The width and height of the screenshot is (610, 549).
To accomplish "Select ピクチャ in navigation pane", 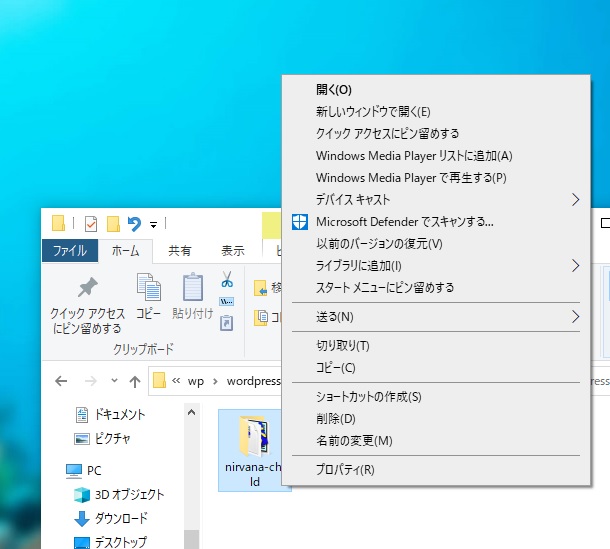I will click(x=103, y=439).
